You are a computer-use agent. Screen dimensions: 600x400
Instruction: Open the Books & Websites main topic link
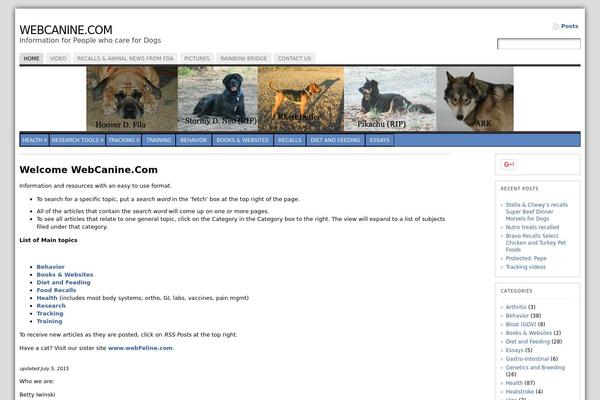[x=65, y=274]
